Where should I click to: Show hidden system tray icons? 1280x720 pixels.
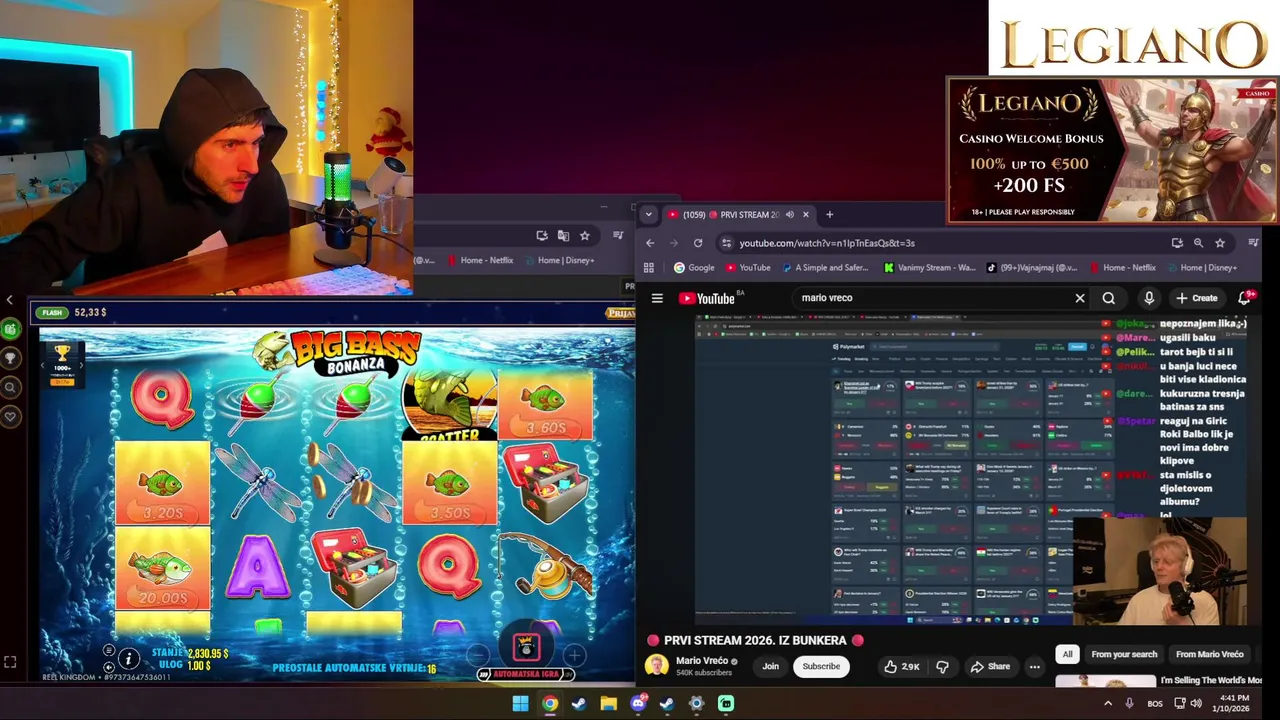[1108, 703]
